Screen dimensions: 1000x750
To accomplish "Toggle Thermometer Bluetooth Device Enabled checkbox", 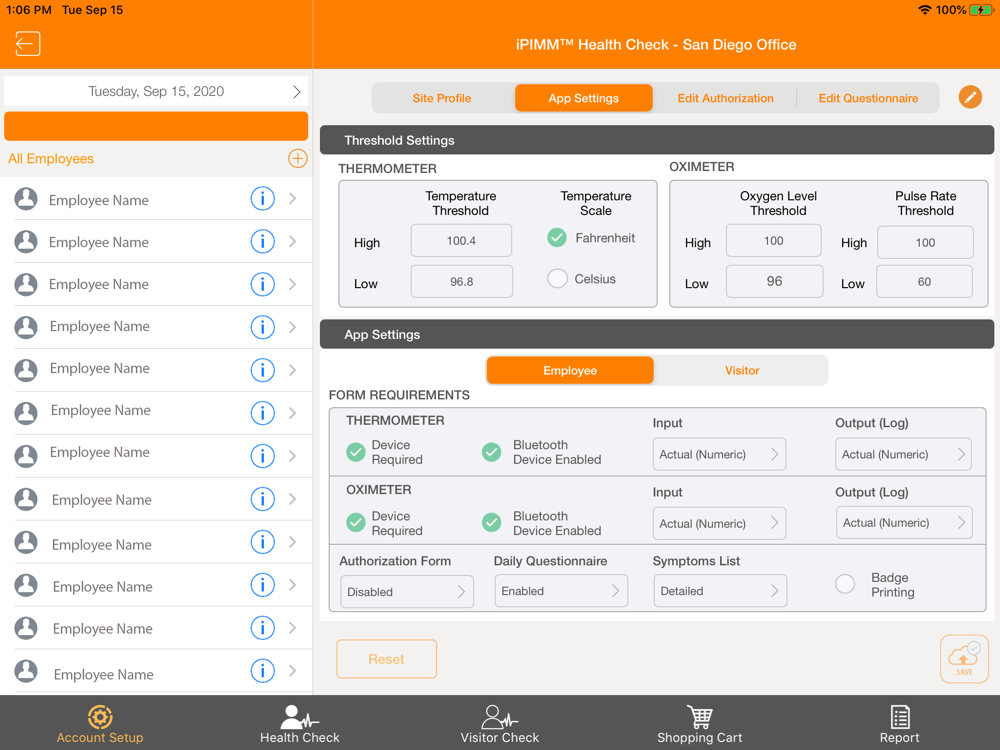I will coord(491,452).
